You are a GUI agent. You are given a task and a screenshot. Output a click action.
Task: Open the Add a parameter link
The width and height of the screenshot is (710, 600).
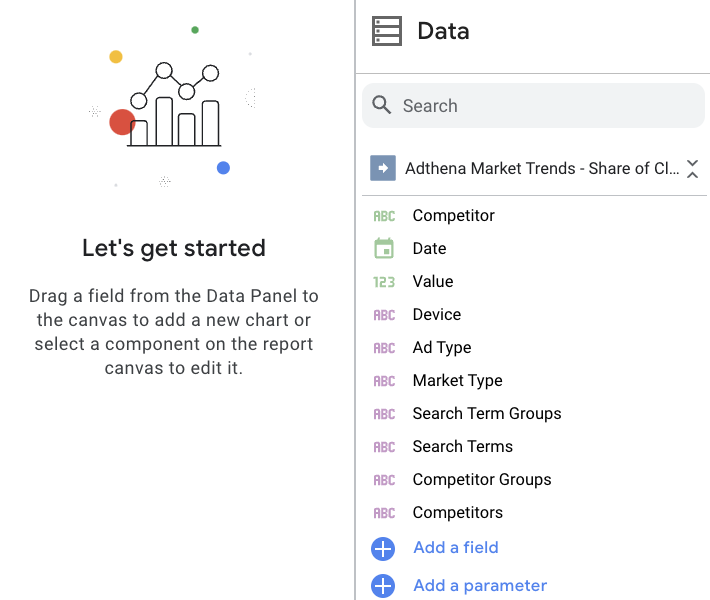(480, 586)
